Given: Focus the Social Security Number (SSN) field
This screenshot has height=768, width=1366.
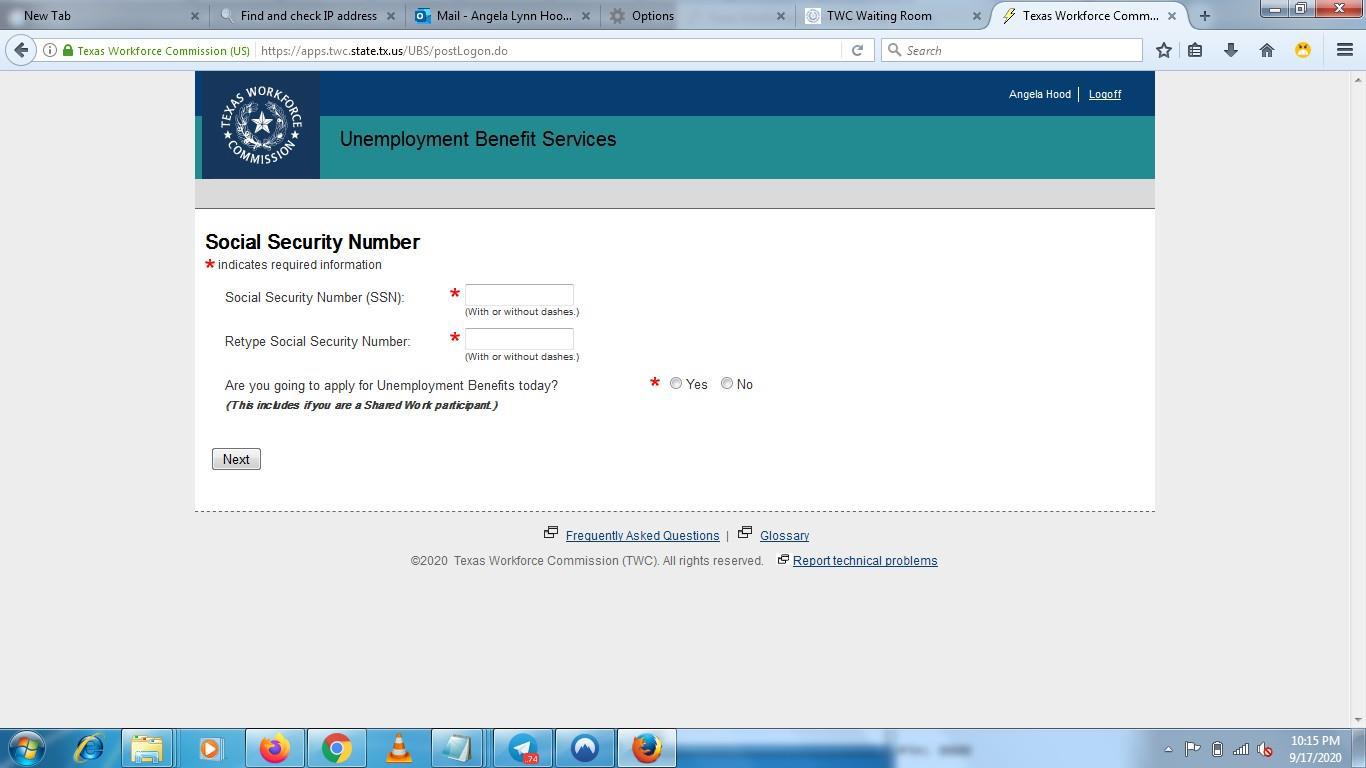Looking at the screenshot, I should tap(519, 294).
